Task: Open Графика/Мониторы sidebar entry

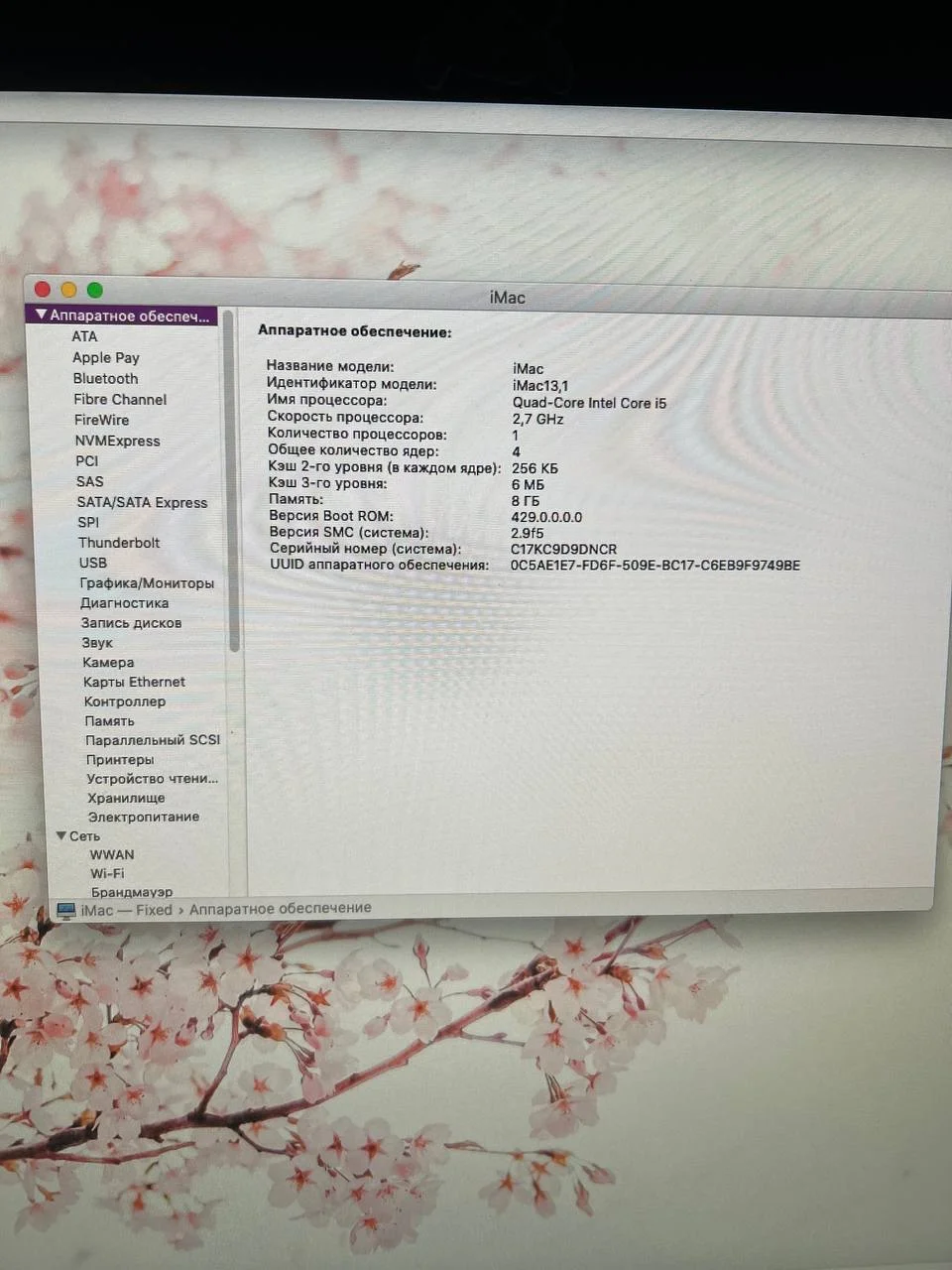Action: pyautogui.click(x=147, y=583)
